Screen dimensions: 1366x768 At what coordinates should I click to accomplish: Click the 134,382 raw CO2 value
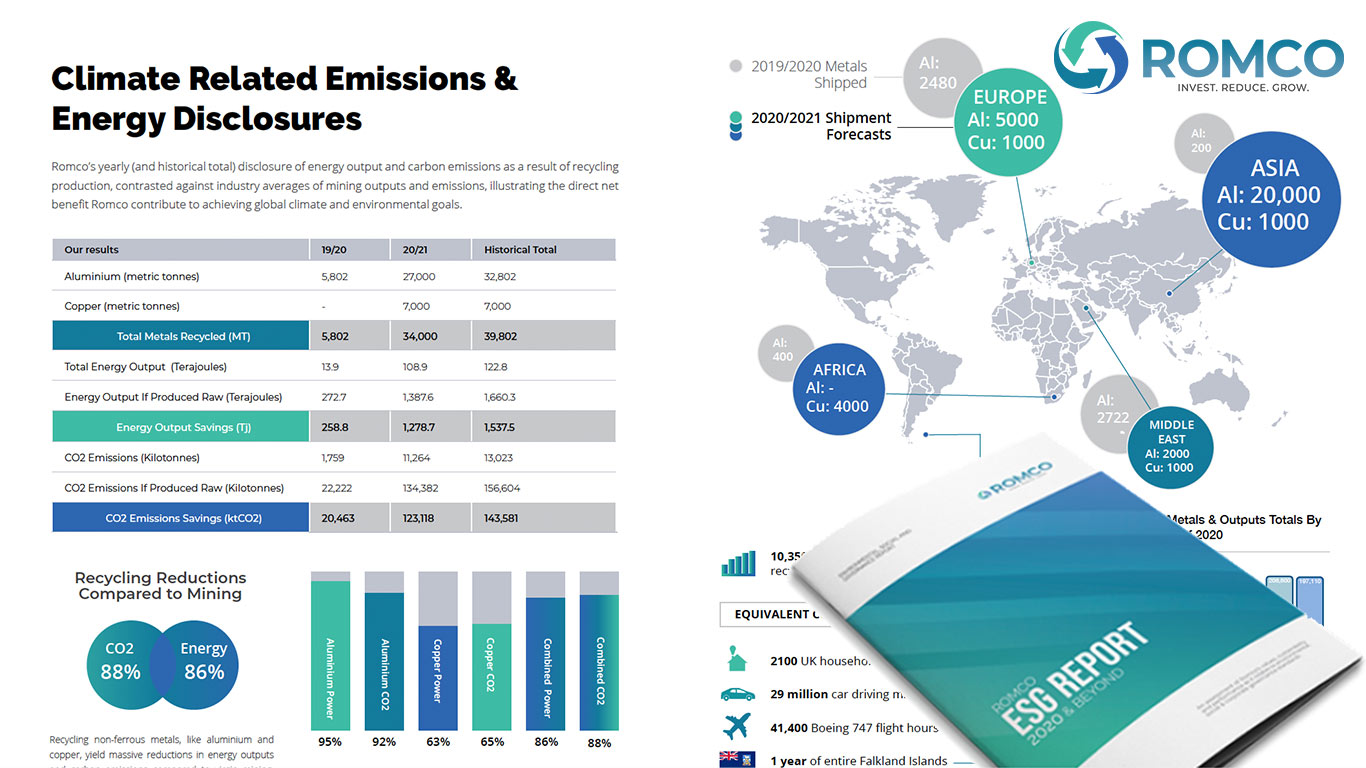(423, 488)
